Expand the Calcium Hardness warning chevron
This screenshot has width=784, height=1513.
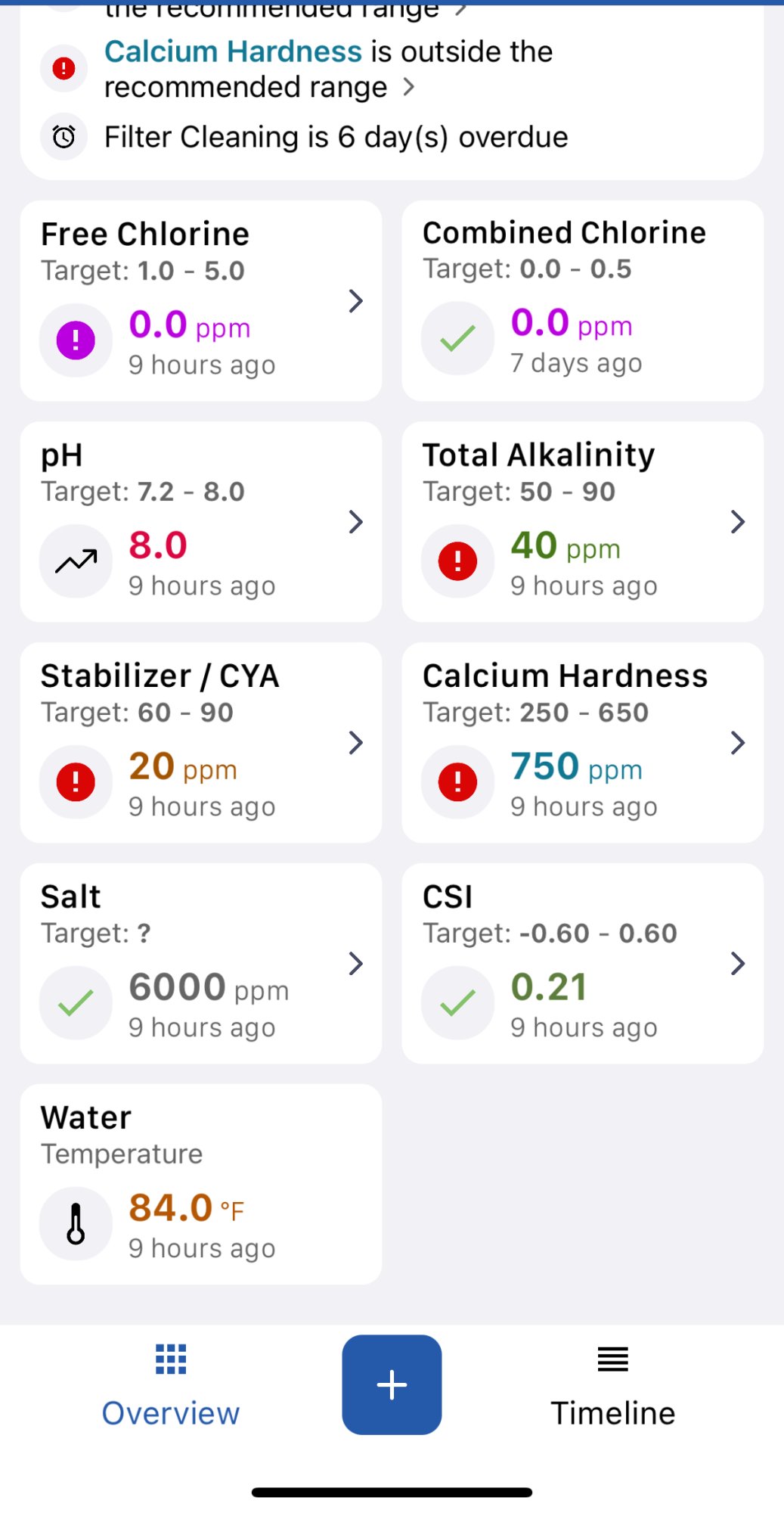tap(409, 87)
